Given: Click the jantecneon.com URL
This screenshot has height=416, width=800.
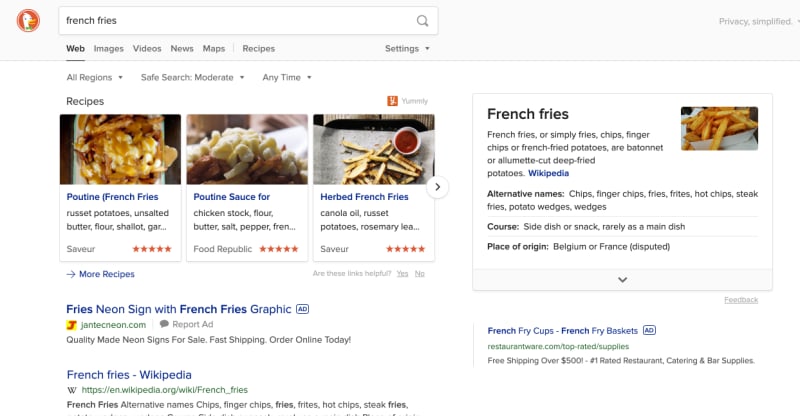Looking at the screenshot, I should tap(113, 325).
